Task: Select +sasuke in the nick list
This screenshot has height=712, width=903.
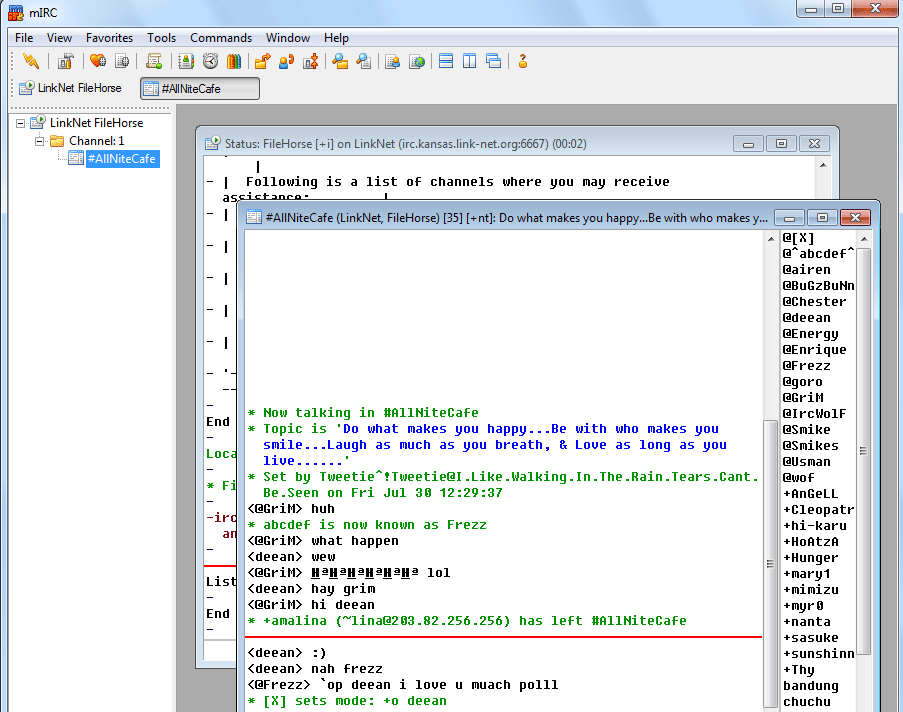Action: (810, 638)
